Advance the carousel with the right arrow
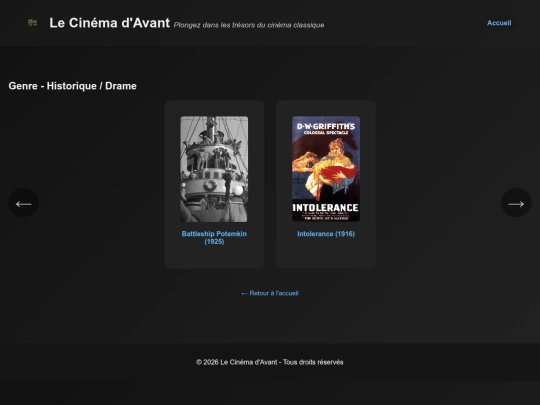Viewport: 540px width, 405px height. [x=516, y=203]
